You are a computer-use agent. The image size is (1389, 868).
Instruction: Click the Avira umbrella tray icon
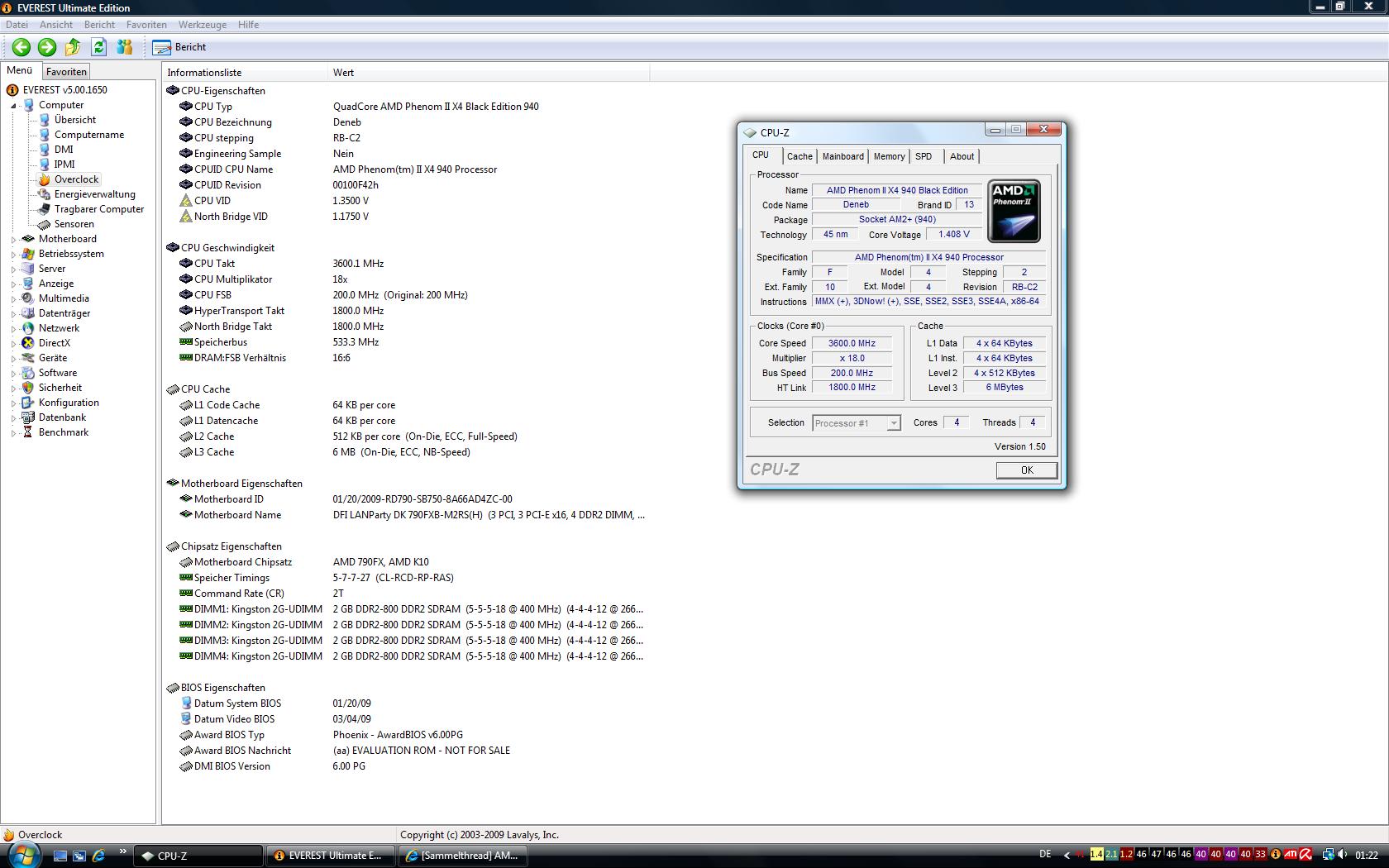tap(1305, 855)
